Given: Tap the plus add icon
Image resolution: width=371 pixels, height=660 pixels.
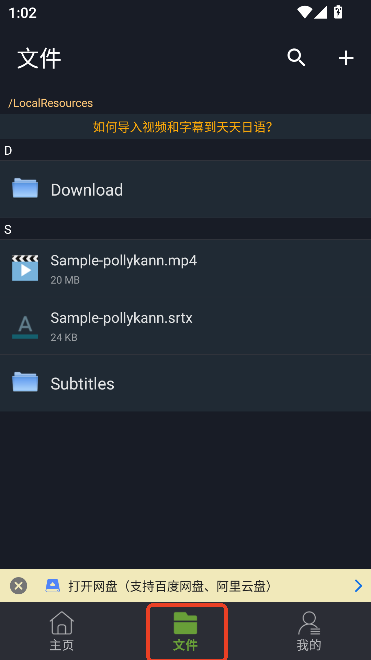Looking at the screenshot, I should tap(346, 58).
